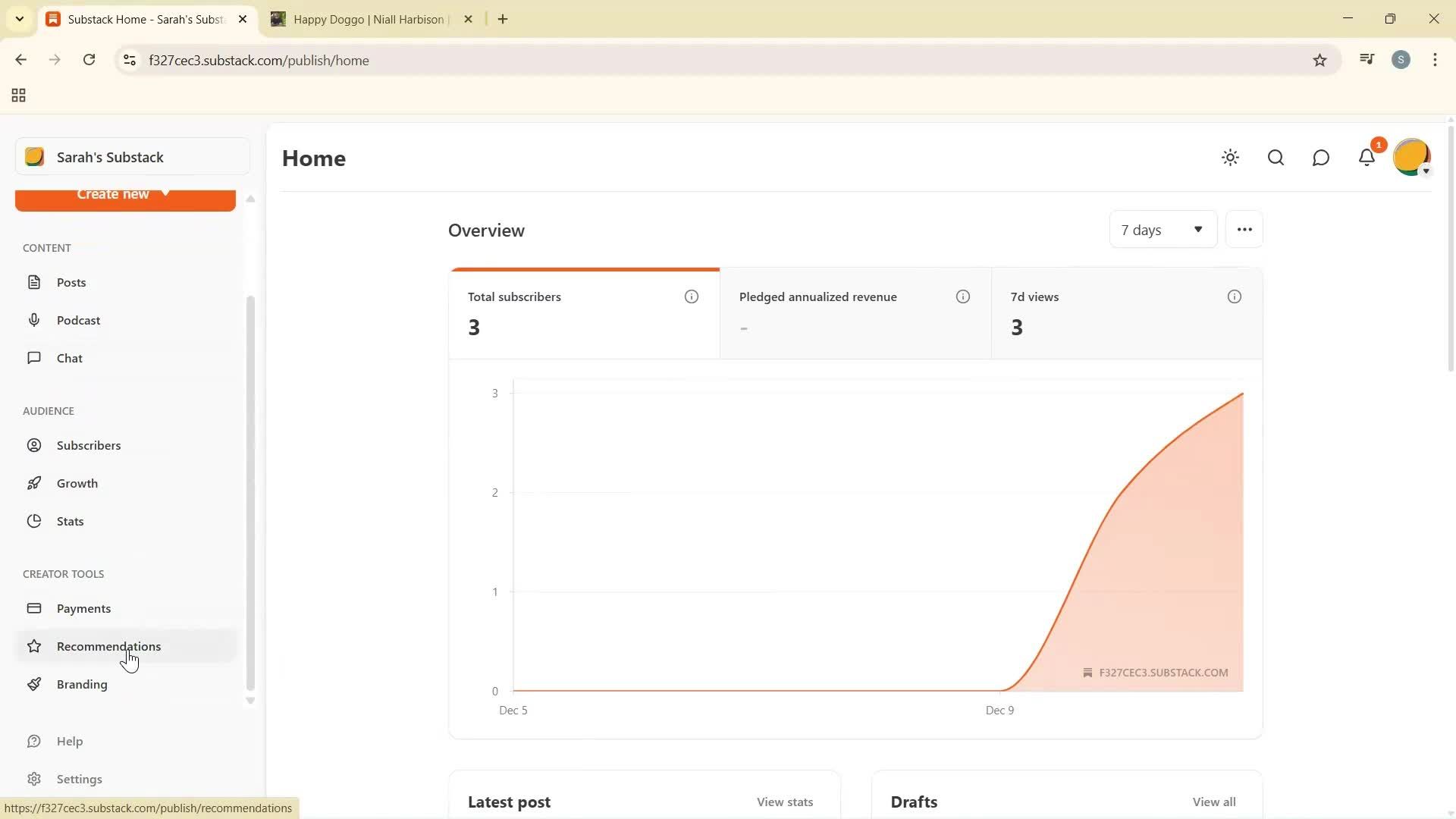Click Pledged annualized revenue info icon

point(962,297)
